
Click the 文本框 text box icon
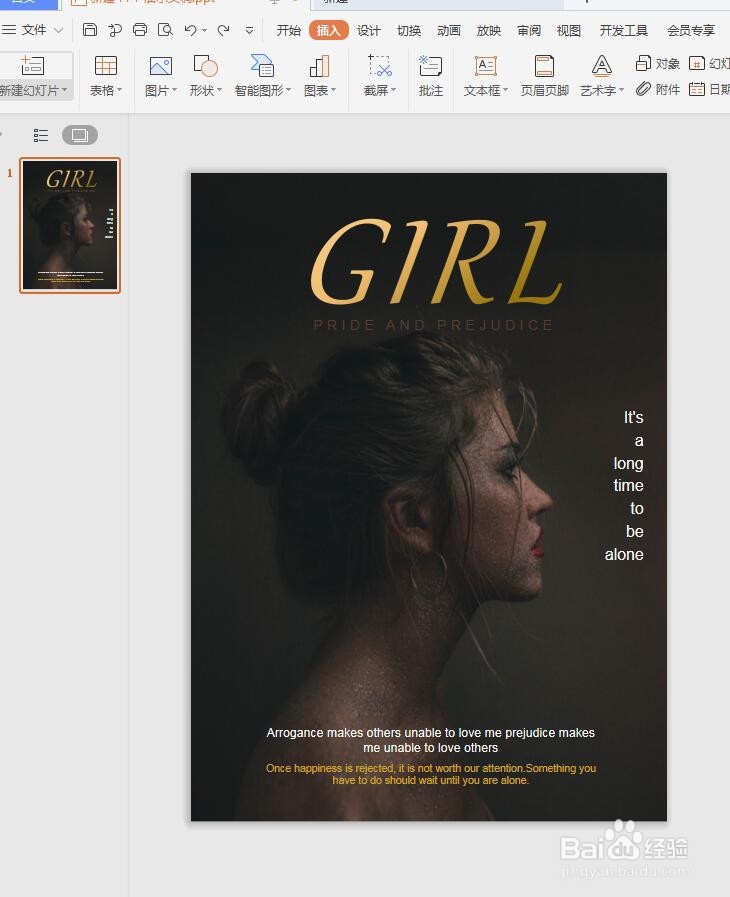point(486,66)
